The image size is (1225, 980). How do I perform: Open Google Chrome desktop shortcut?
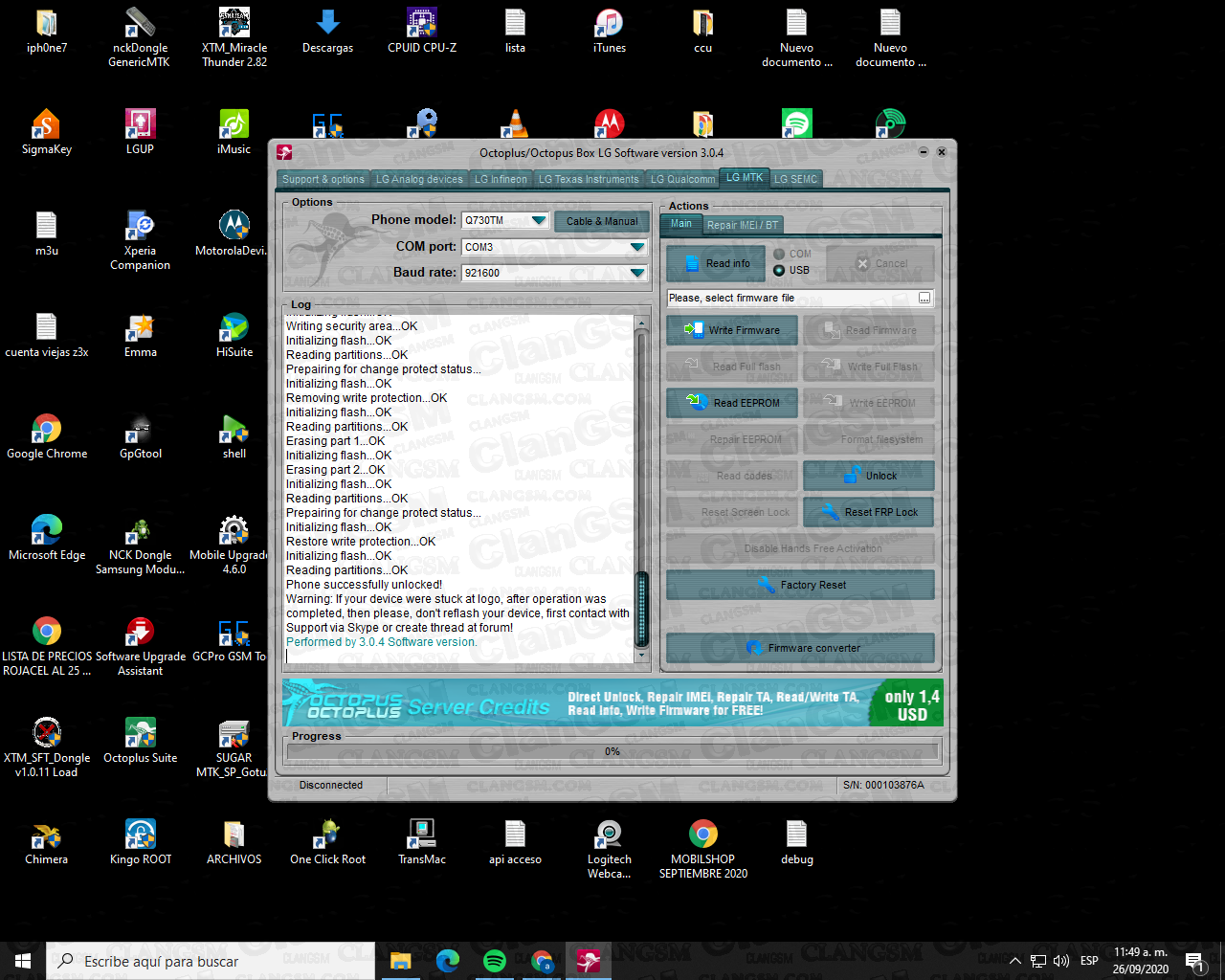point(46,437)
